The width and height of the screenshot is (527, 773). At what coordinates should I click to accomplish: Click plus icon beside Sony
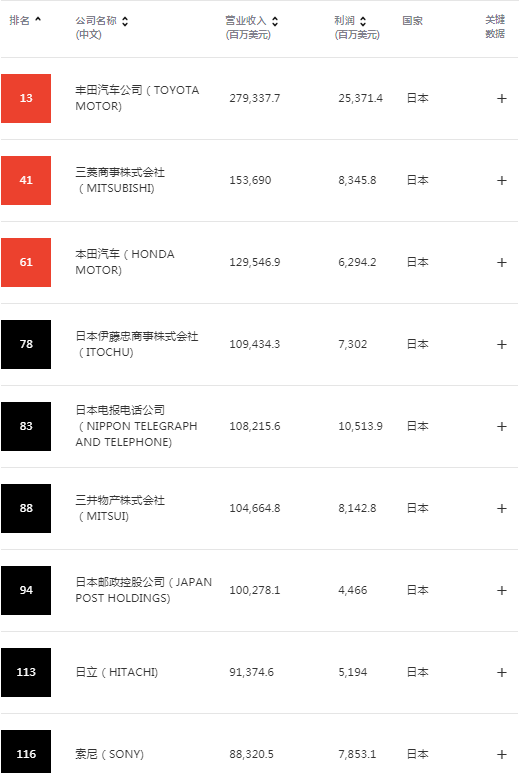(x=501, y=754)
